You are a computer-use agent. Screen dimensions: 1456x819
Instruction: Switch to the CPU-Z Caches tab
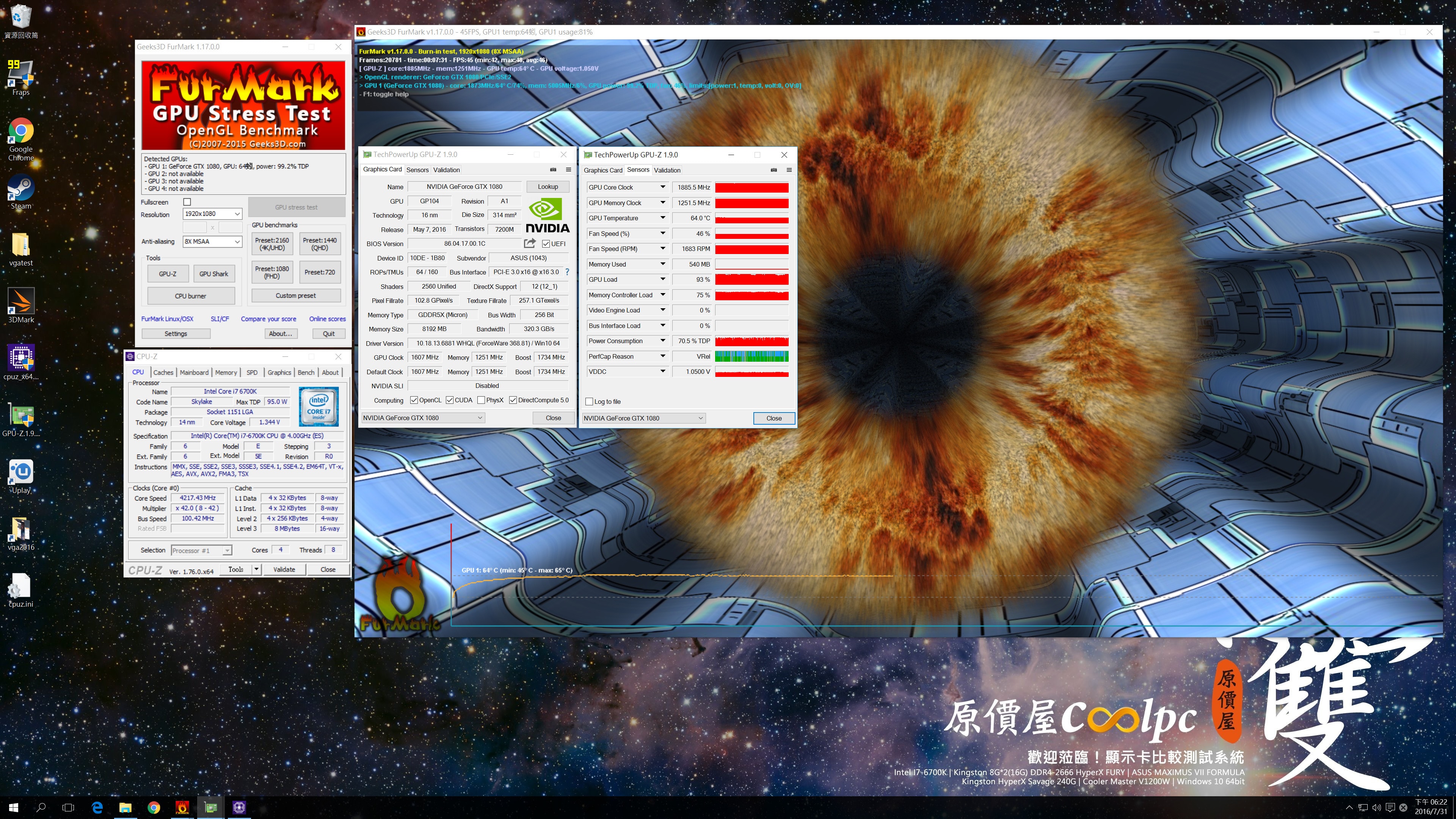click(x=163, y=372)
